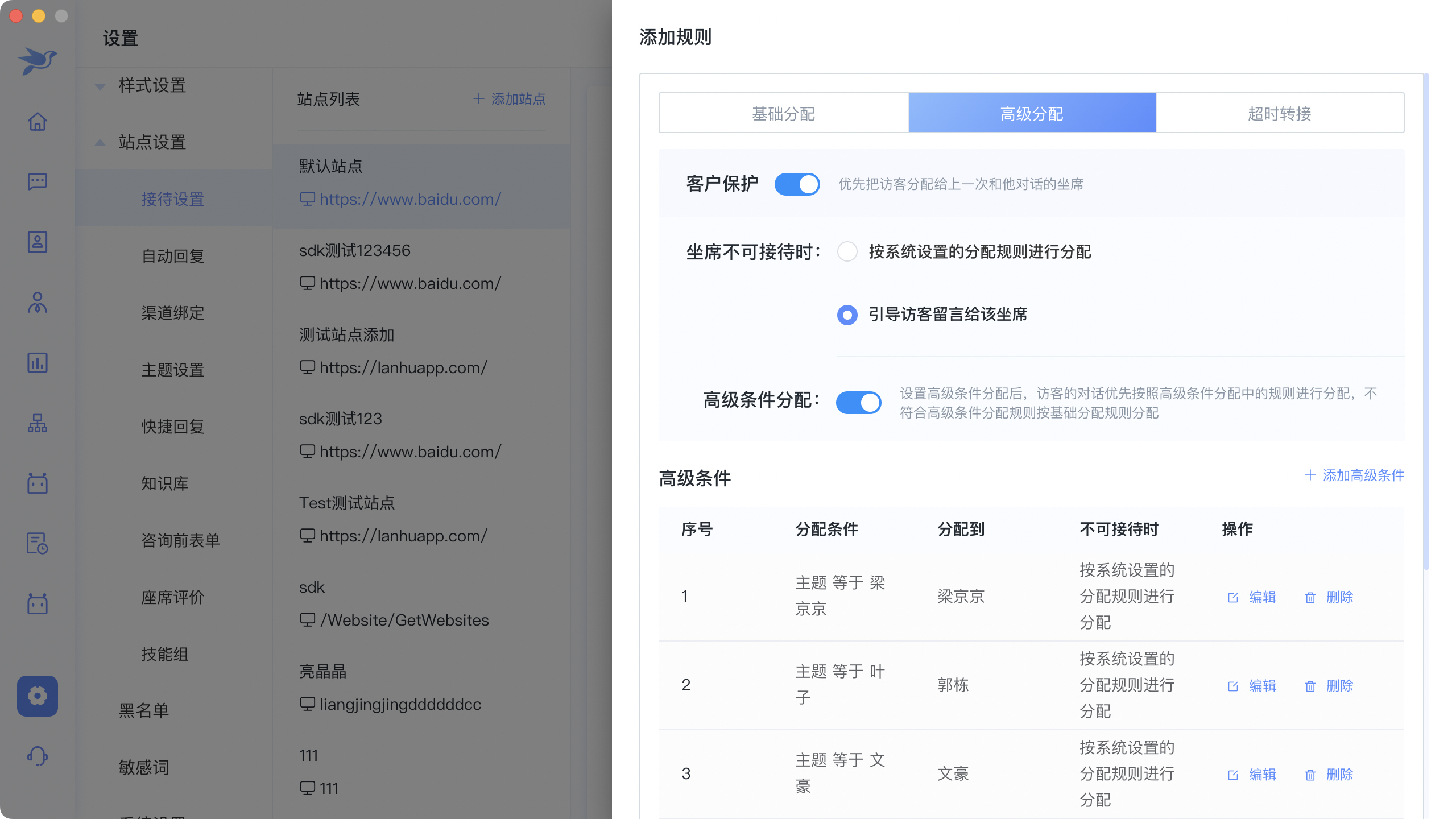This screenshot has height=819, width=1456.
Task: Switch to the 超时转接 tab
Action: point(1280,114)
